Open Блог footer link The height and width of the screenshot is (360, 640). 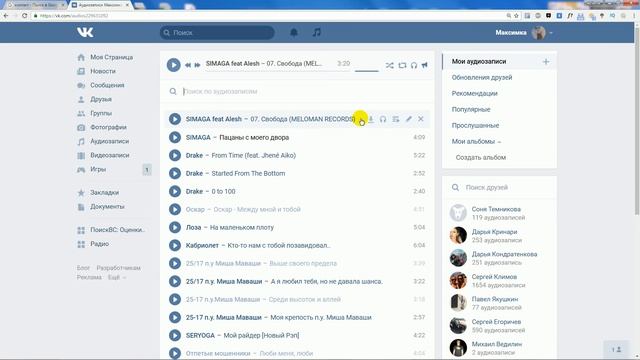tap(83, 268)
